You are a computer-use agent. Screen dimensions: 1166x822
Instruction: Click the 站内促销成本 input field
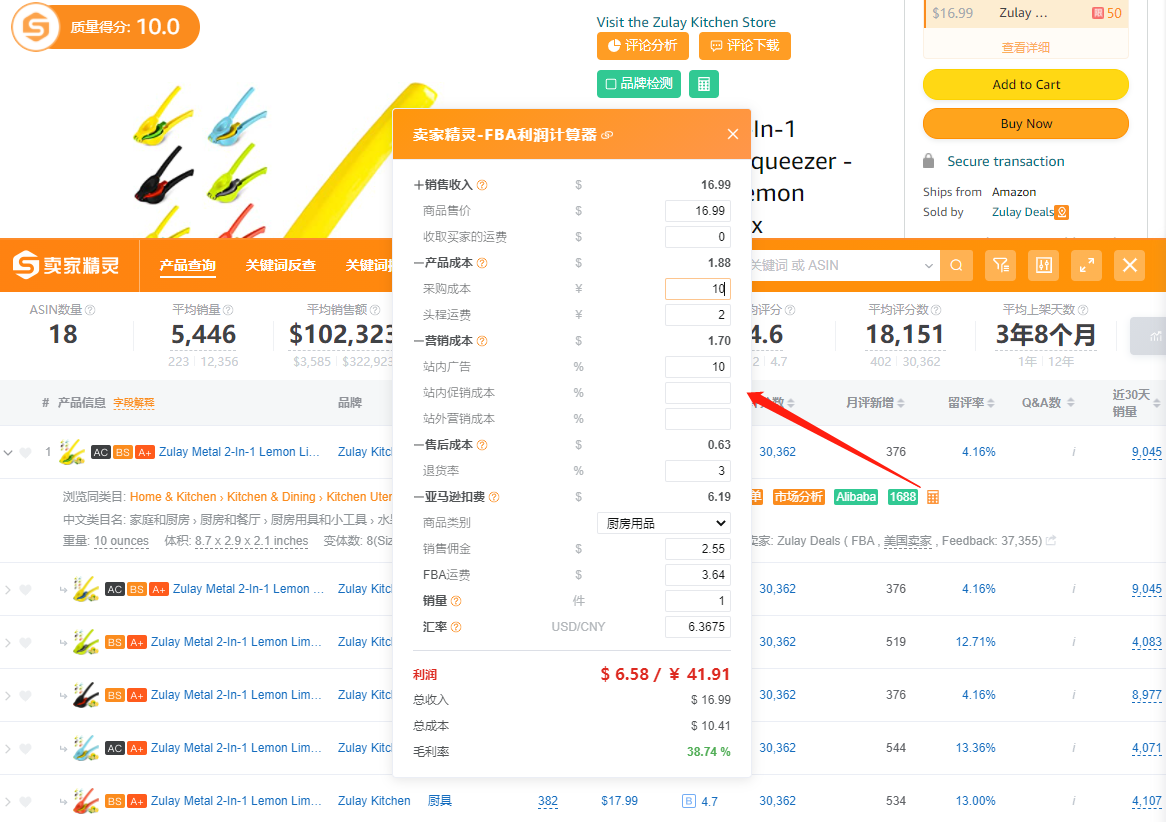(x=697, y=393)
